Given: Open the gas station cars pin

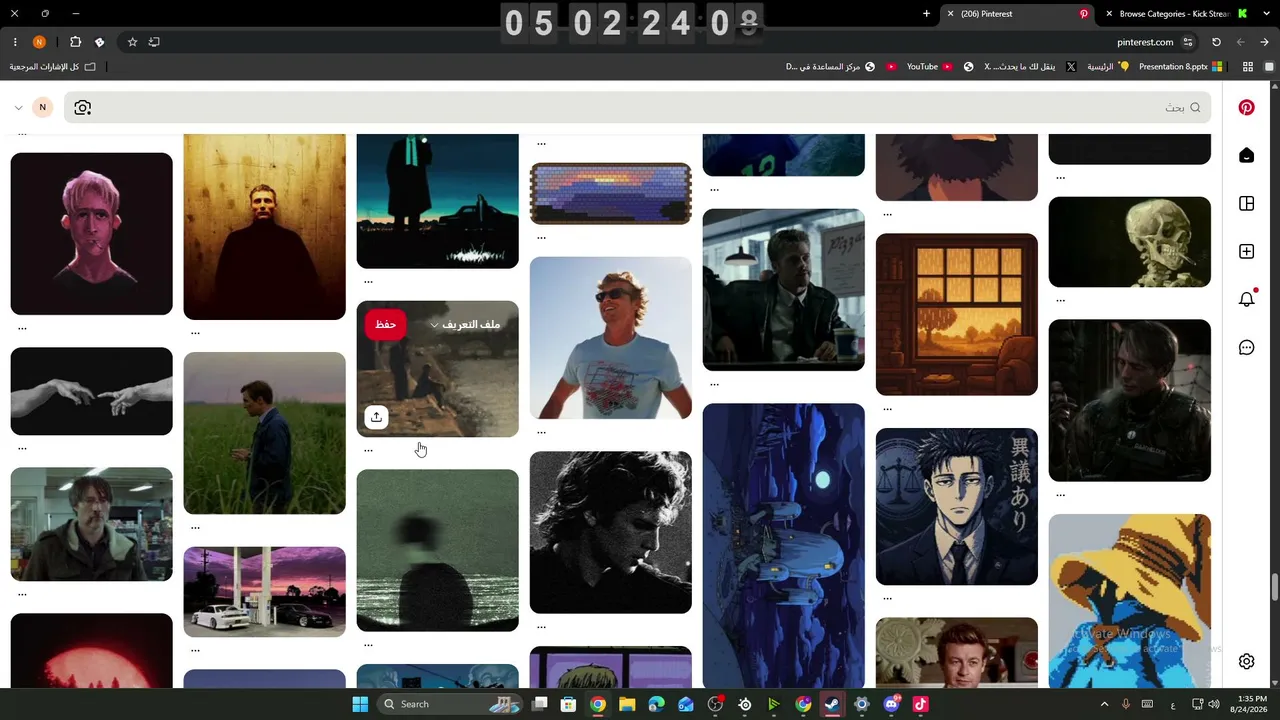Looking at the screenshot, I should (264, 592).
